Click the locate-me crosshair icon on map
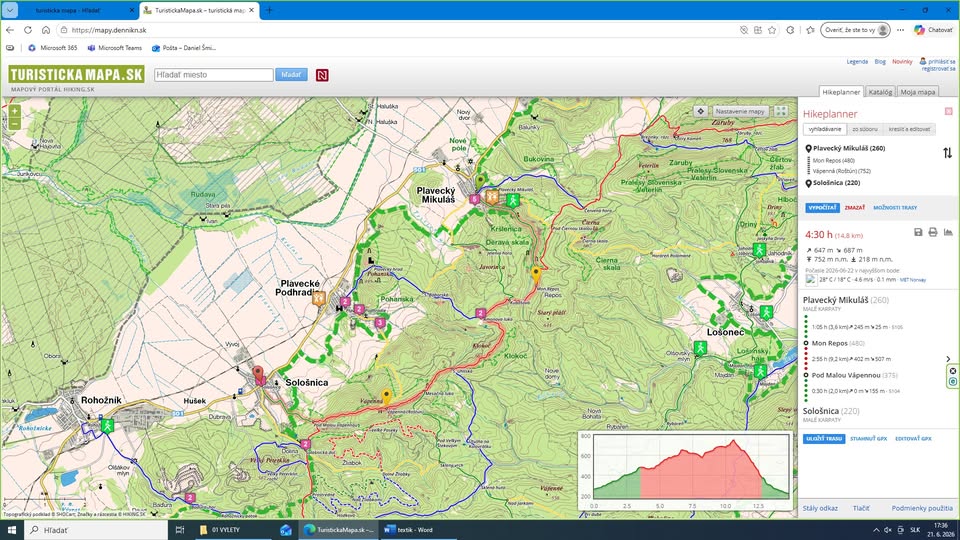 point(700,111)
